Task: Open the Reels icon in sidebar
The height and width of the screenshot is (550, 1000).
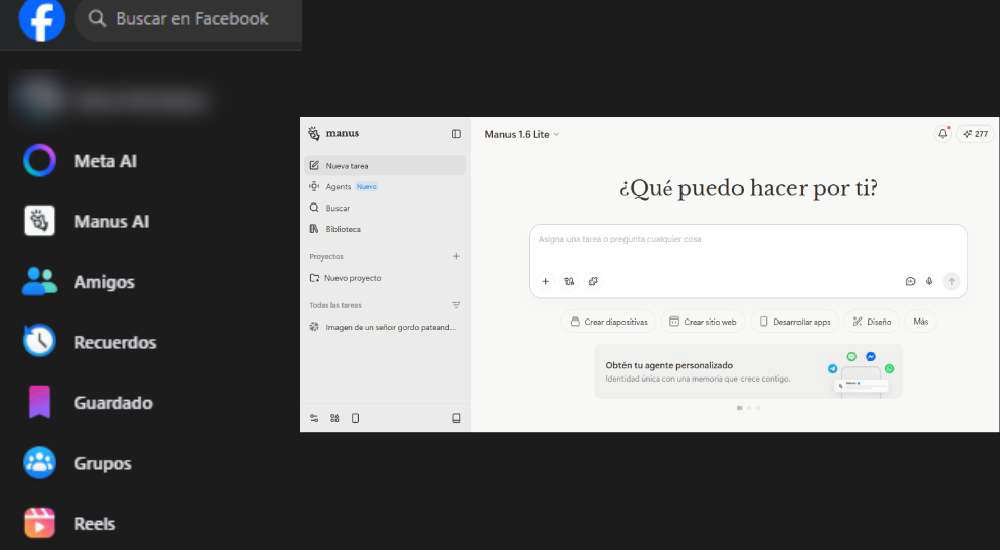Action: pos(40,524)
